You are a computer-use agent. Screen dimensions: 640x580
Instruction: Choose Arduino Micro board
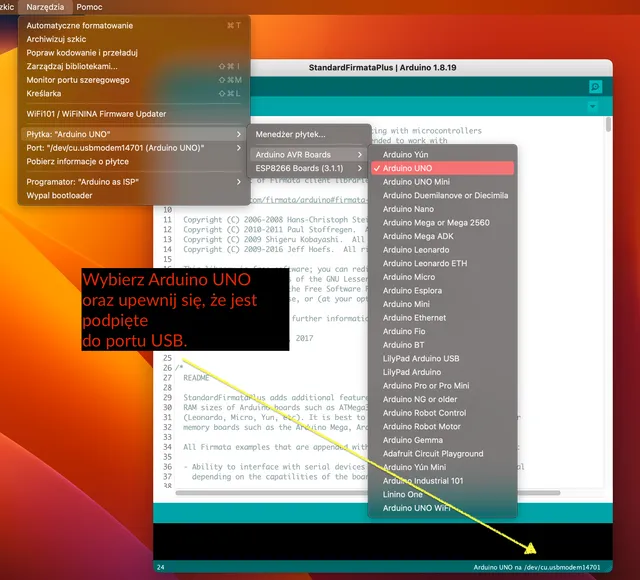(x=442, y=277)
